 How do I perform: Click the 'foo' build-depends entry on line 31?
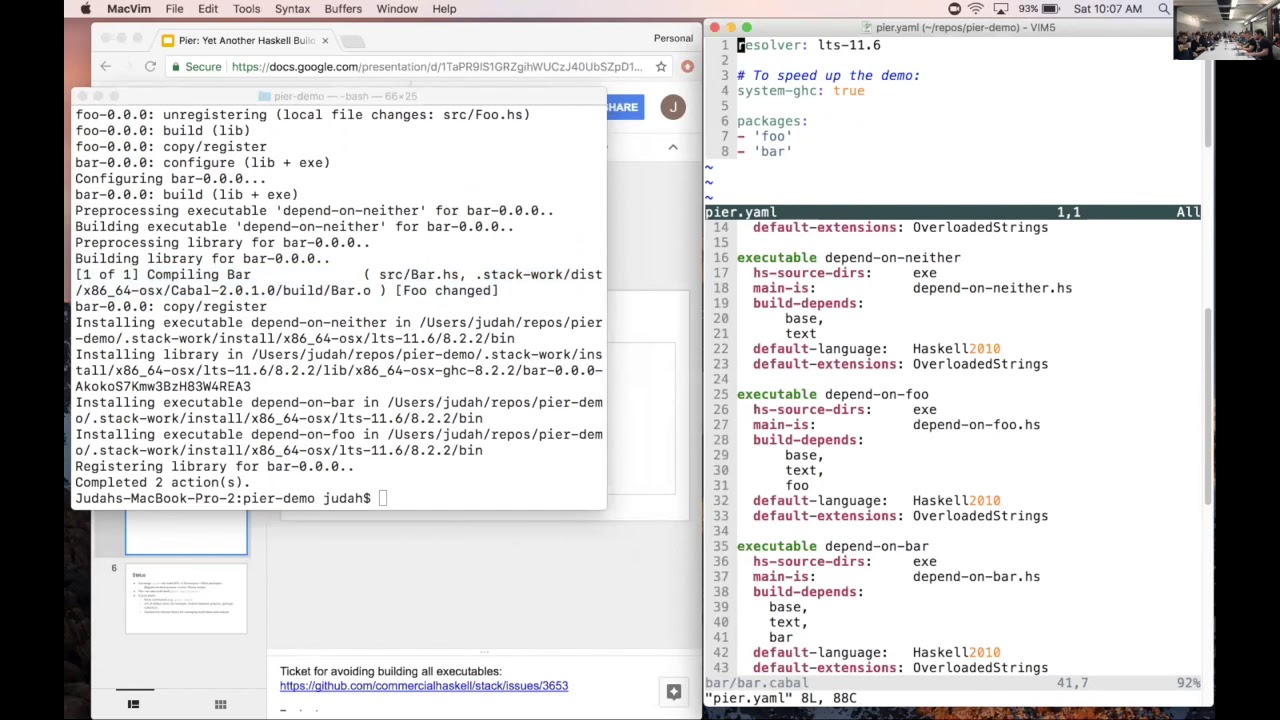[x=797, y=485]
